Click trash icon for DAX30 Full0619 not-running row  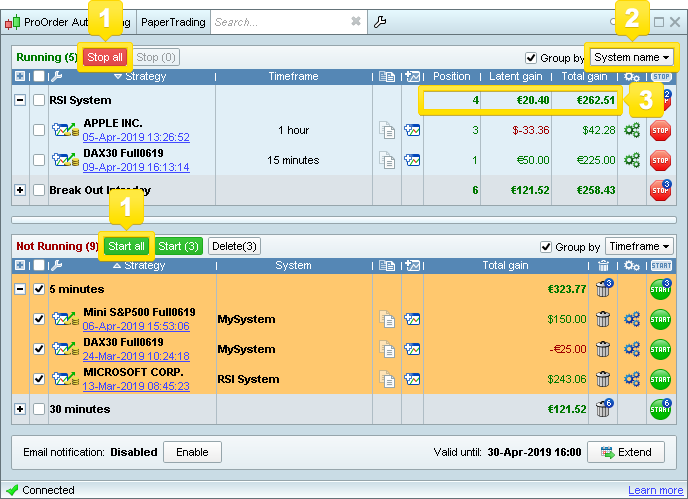(603, 349)
